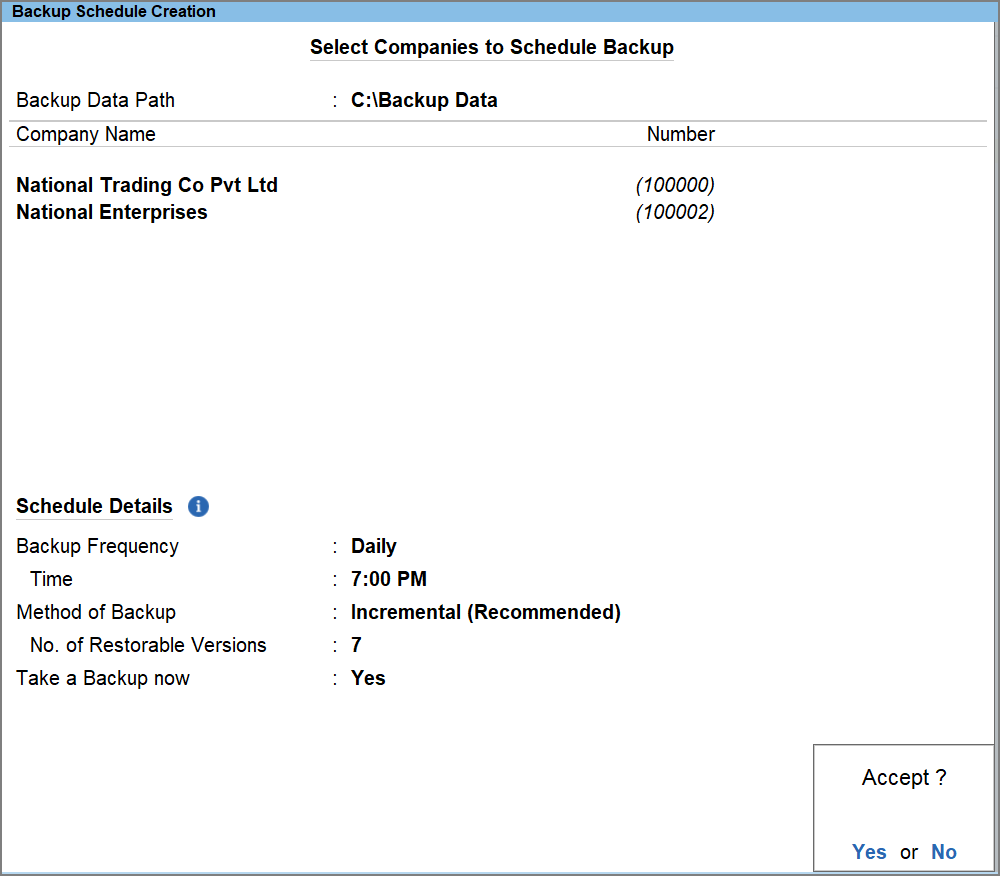Viewport: 1000px width, 876px height.
Task: Reject with No in the Accept prompt
Action: [x=943, y=852]
